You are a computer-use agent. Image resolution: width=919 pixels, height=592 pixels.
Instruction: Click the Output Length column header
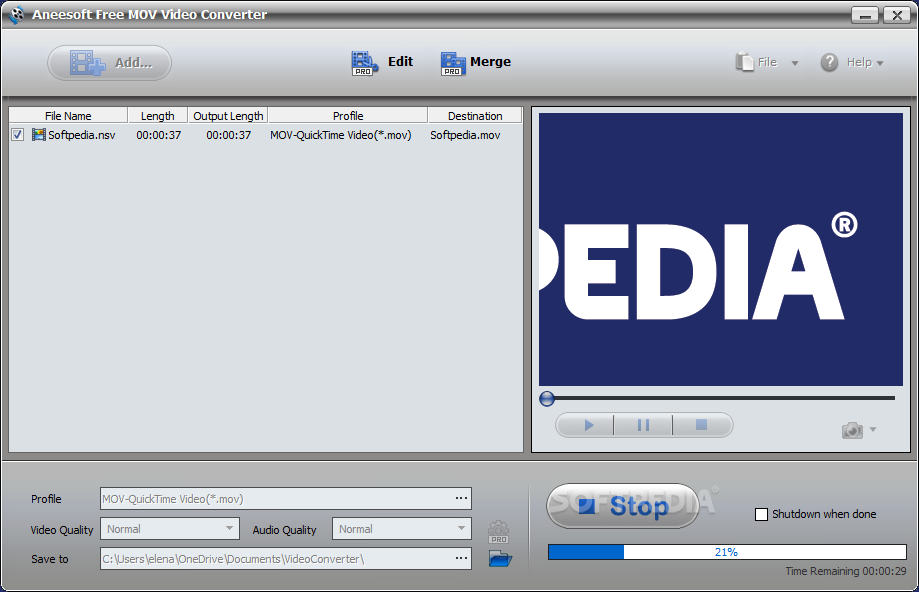[x=228, y=115]
